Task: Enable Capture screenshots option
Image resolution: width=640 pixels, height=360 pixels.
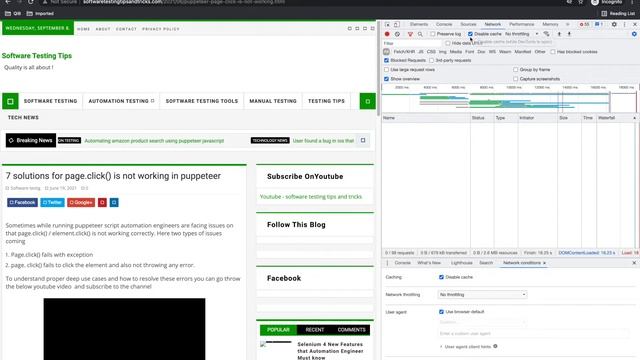Action: point(516,79)
